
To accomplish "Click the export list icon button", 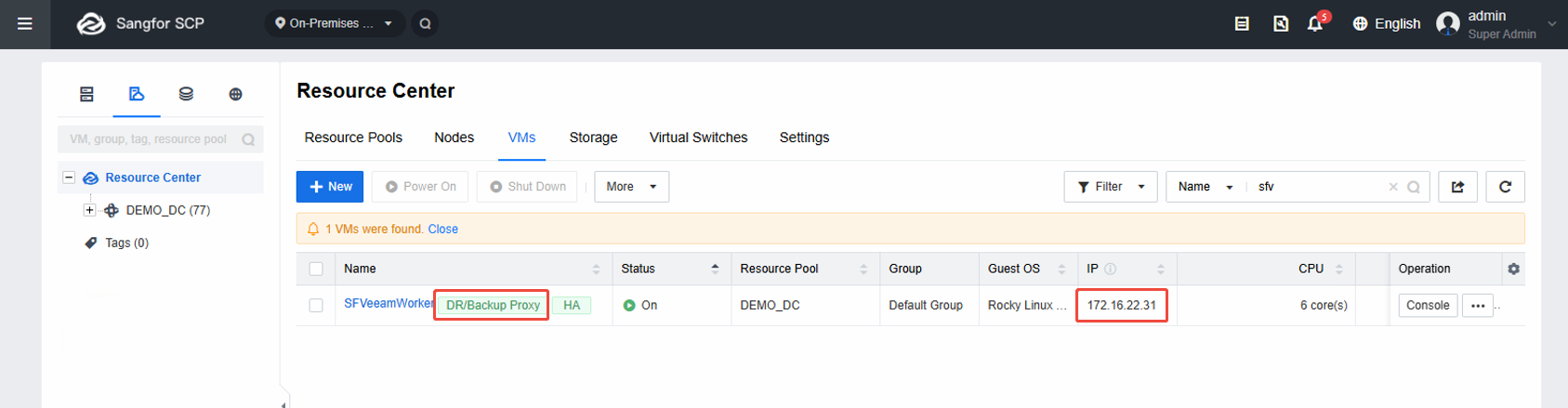I will pos(1457,187).
